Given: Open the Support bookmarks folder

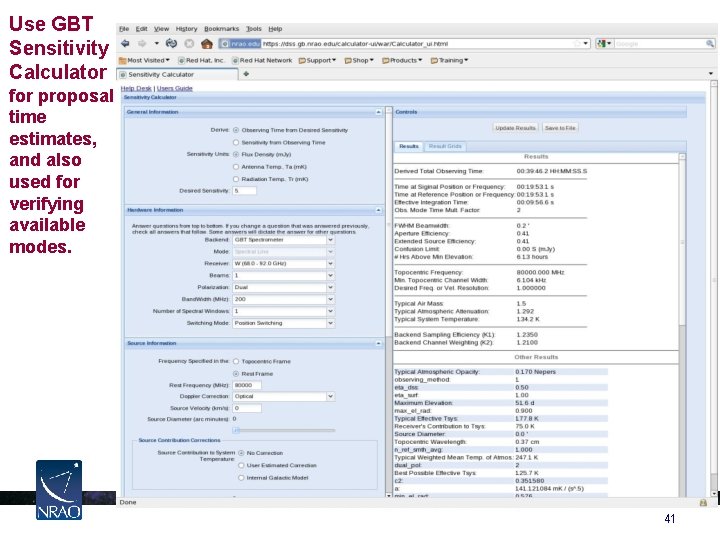Looking at the screenshot, I should [317, 60].
